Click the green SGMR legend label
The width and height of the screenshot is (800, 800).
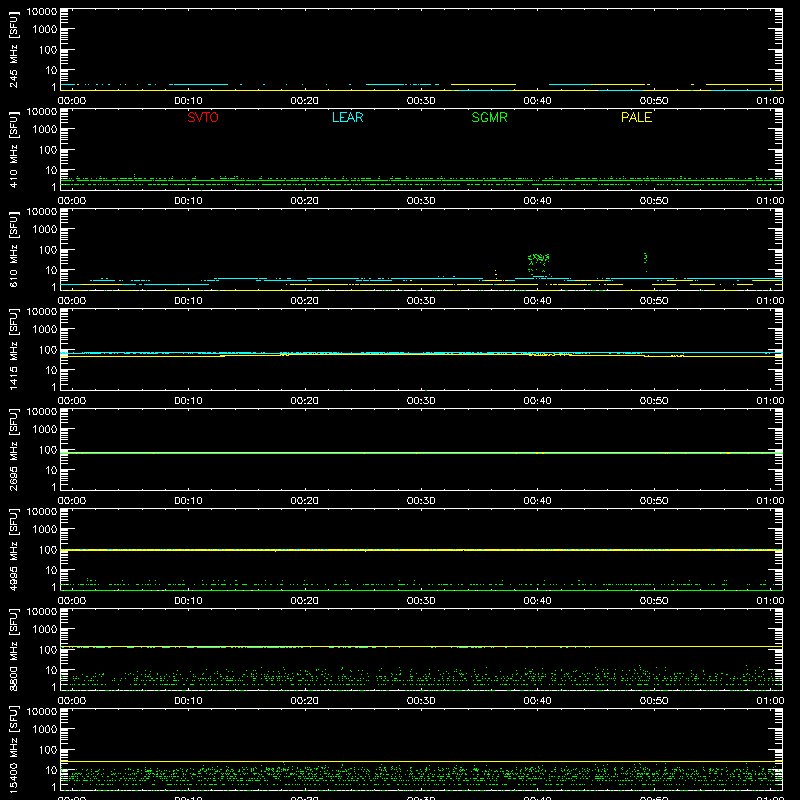point(489,117)
